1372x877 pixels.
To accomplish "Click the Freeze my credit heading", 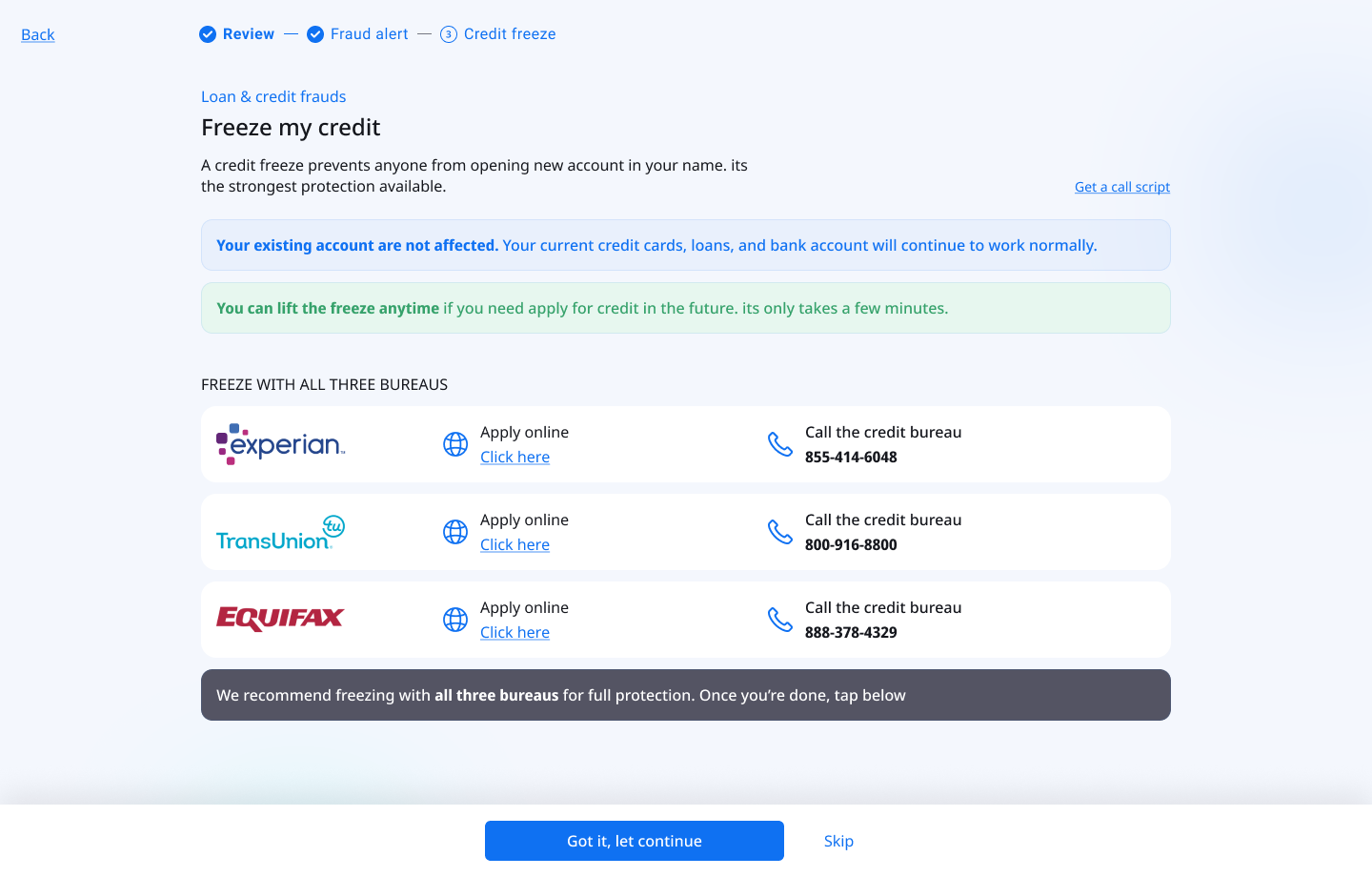I will 291,127.
